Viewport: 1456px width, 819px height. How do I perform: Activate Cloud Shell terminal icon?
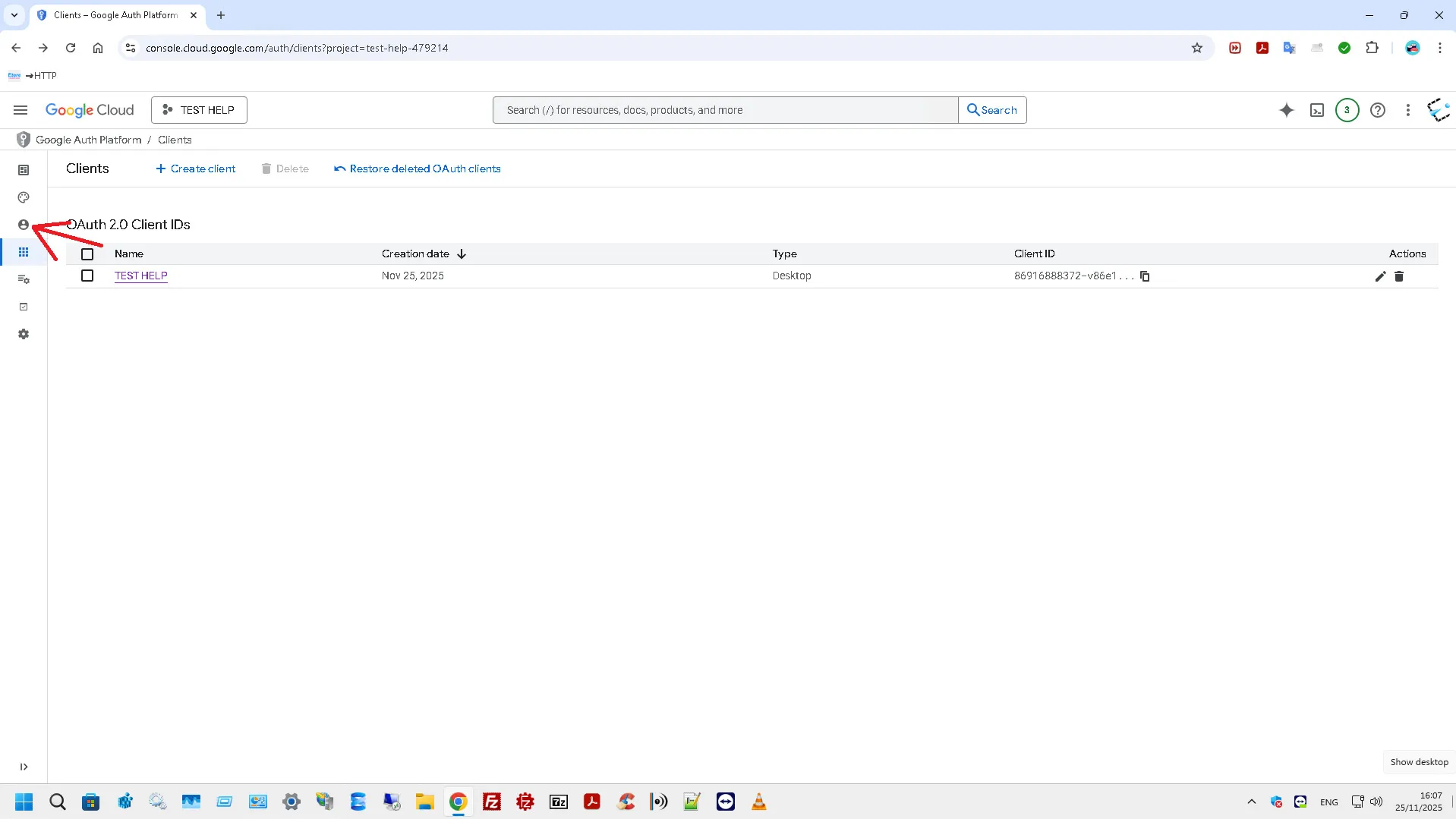1317,110
